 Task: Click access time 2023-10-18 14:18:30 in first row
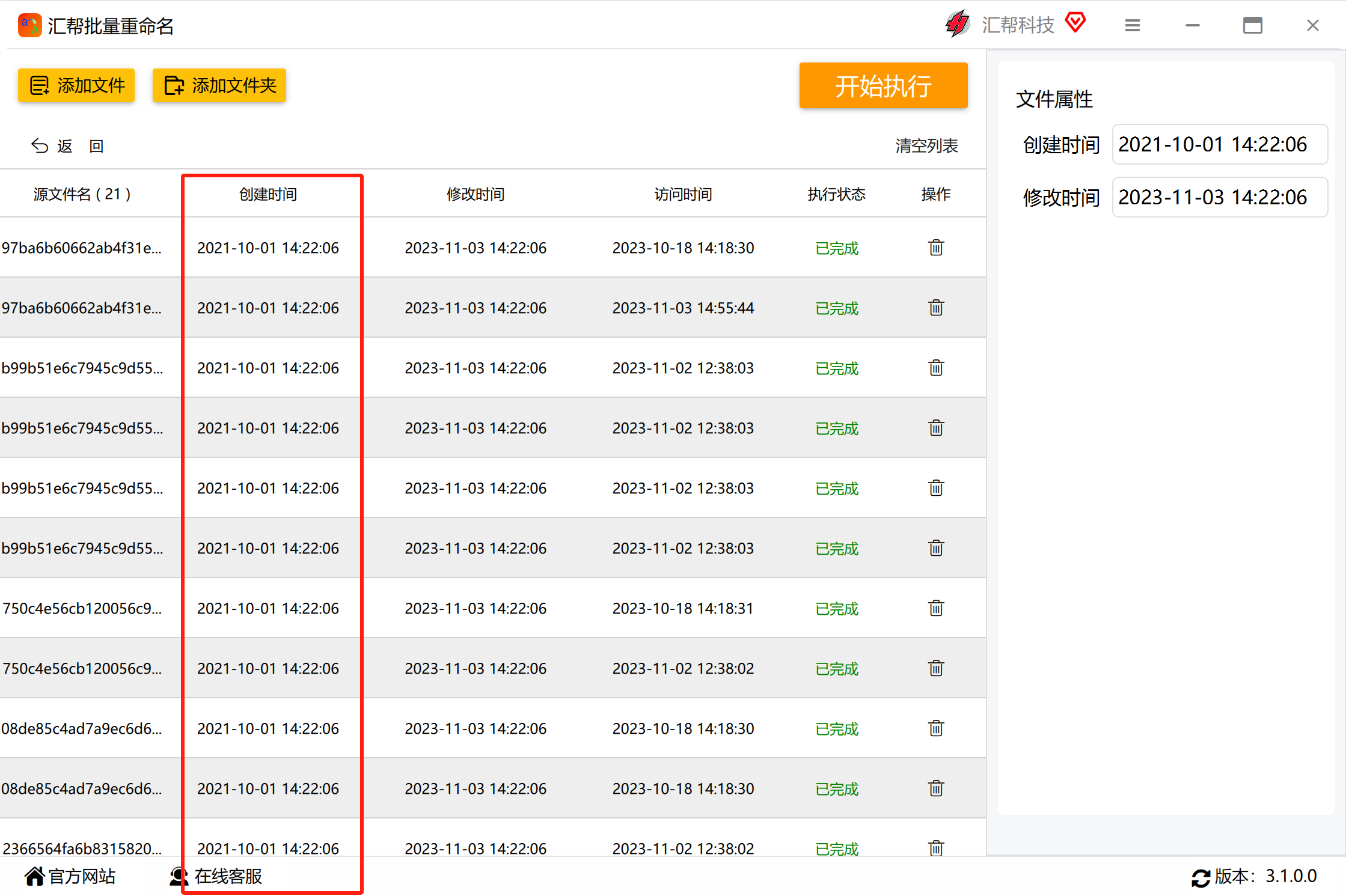click(x=684, y=248)
